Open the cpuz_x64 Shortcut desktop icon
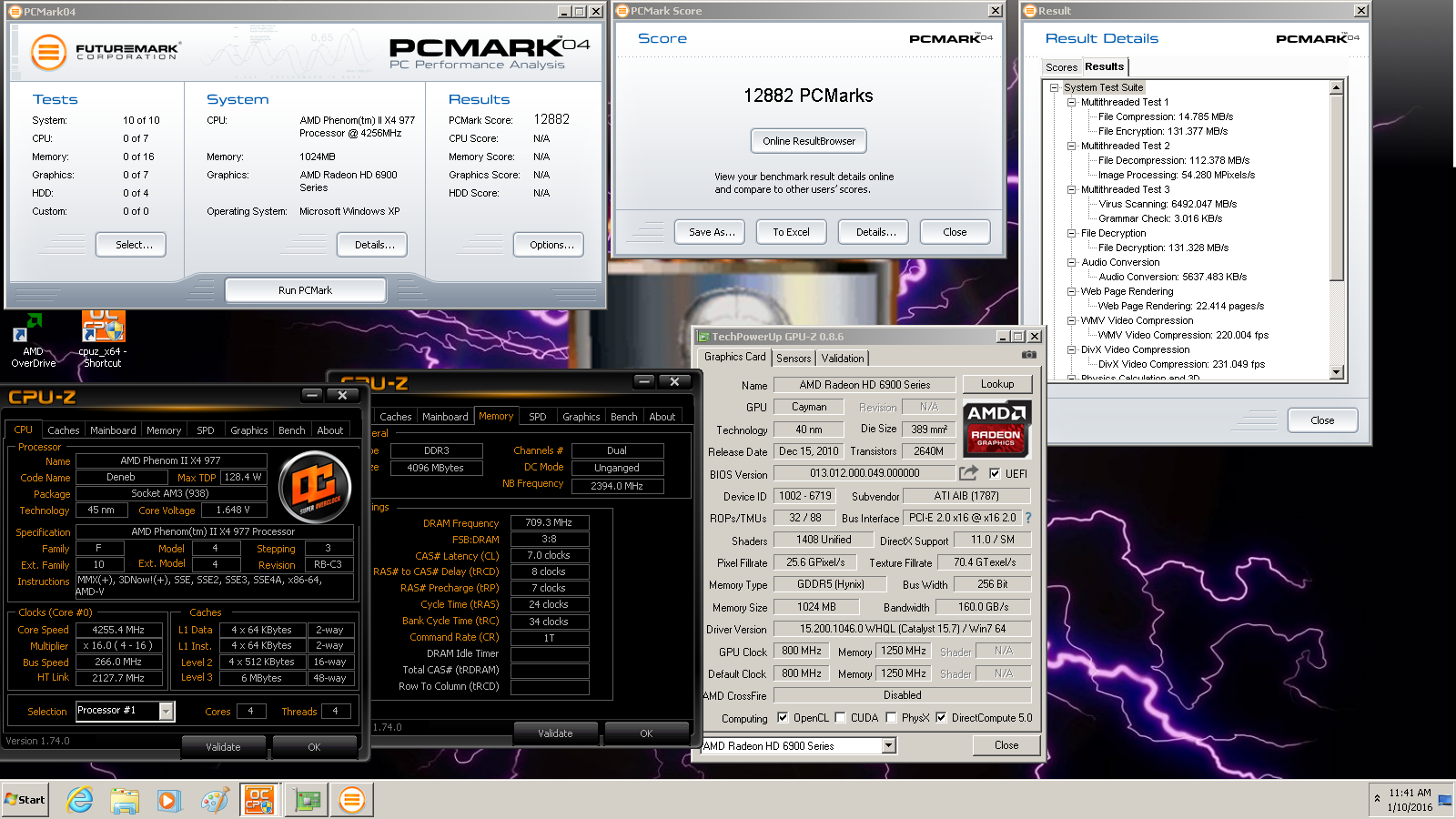Image resolution: width=1456 pixels, height=819 pixels. (103, 339)
